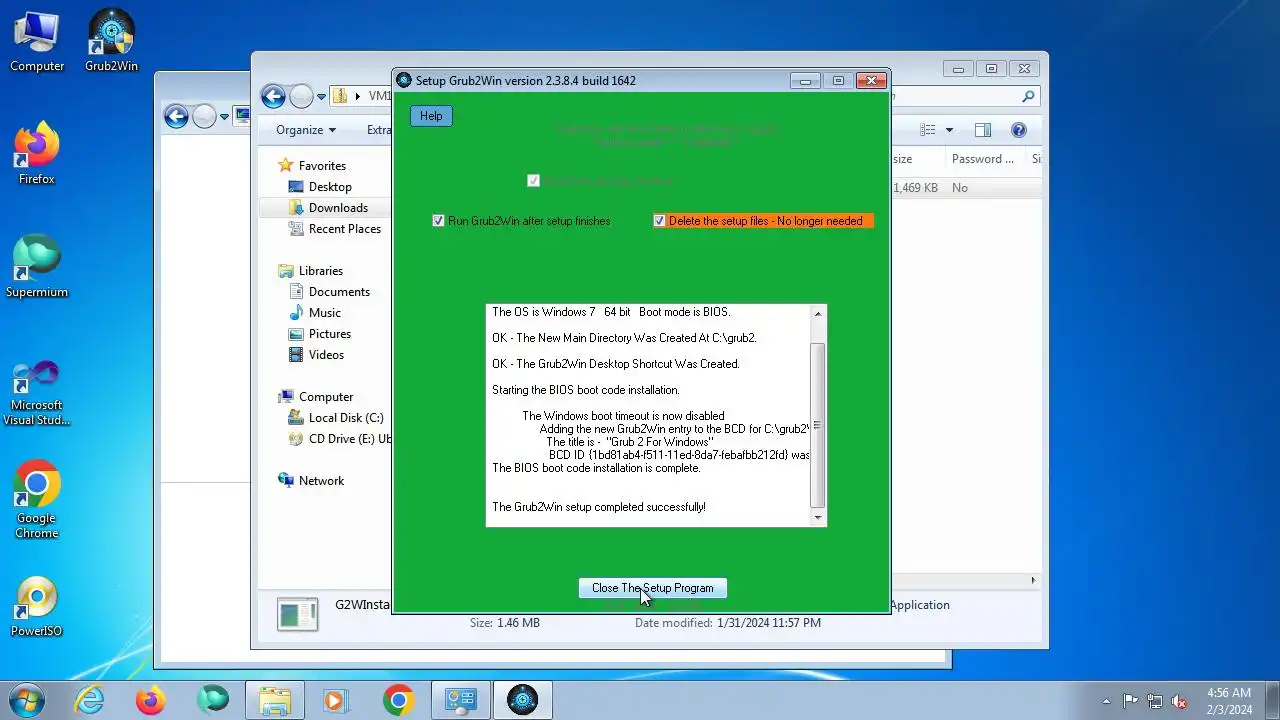Open the taskbar clock and date
This screenshot has height=720, width=1280.
tap(1229, 701)
